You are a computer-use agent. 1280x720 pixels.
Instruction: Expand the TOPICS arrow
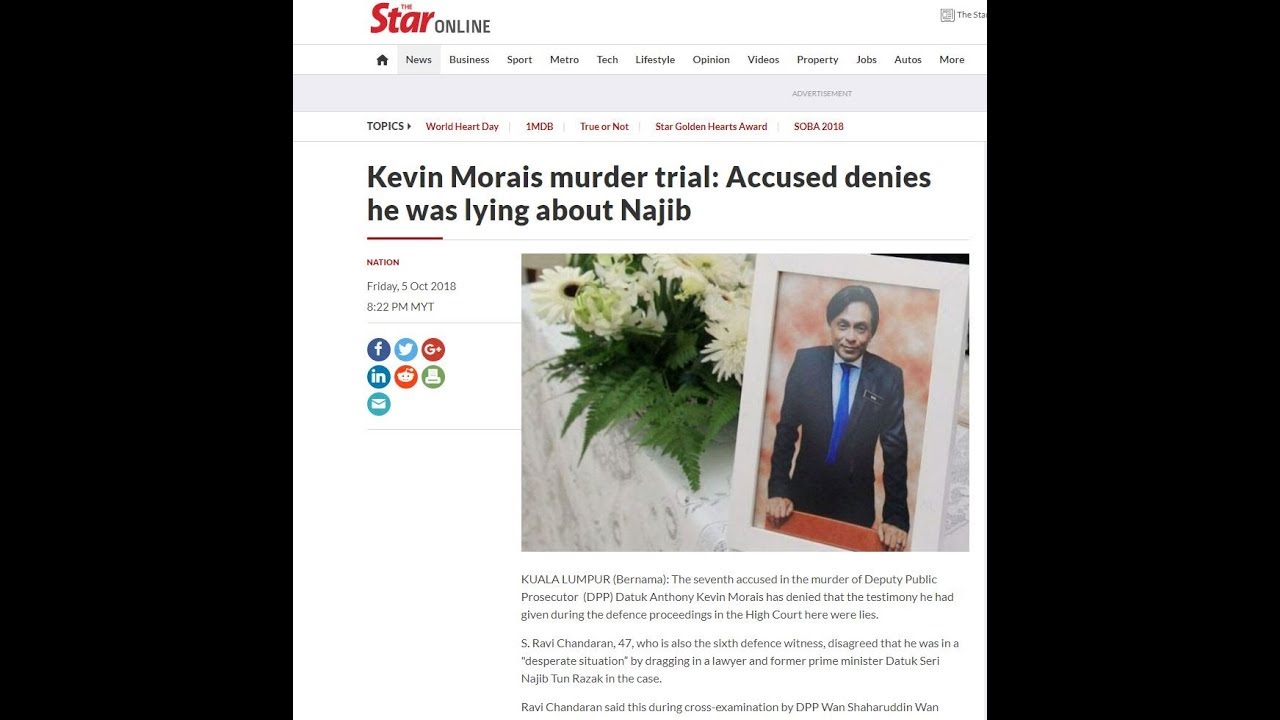(409, 126)
